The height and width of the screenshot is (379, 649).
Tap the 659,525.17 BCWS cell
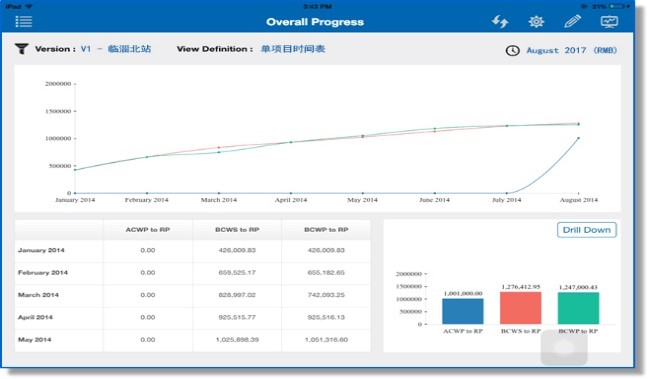click(x=237, y=273)
